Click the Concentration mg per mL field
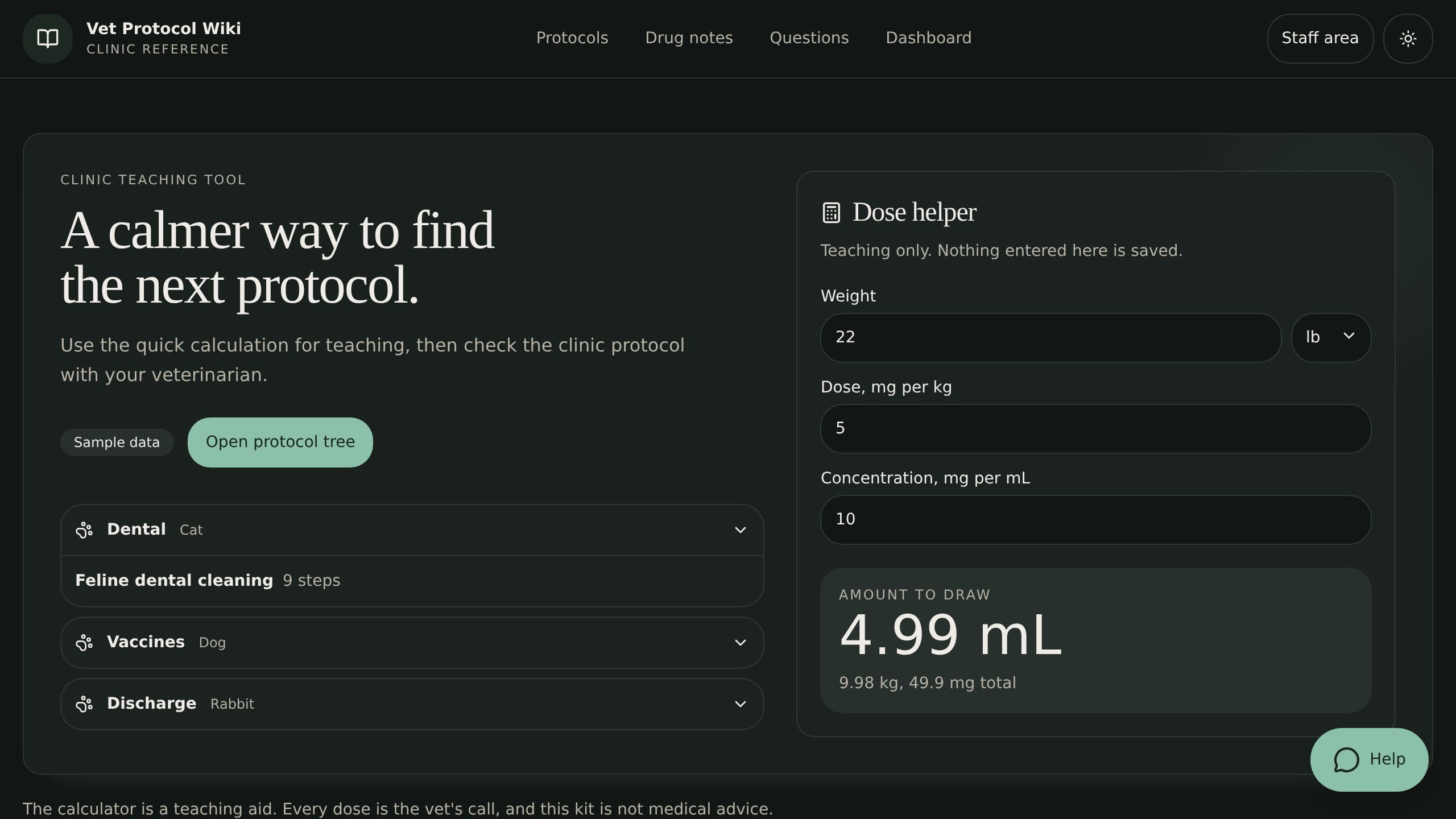The image size is (1456, 819). click(1095, 519)
